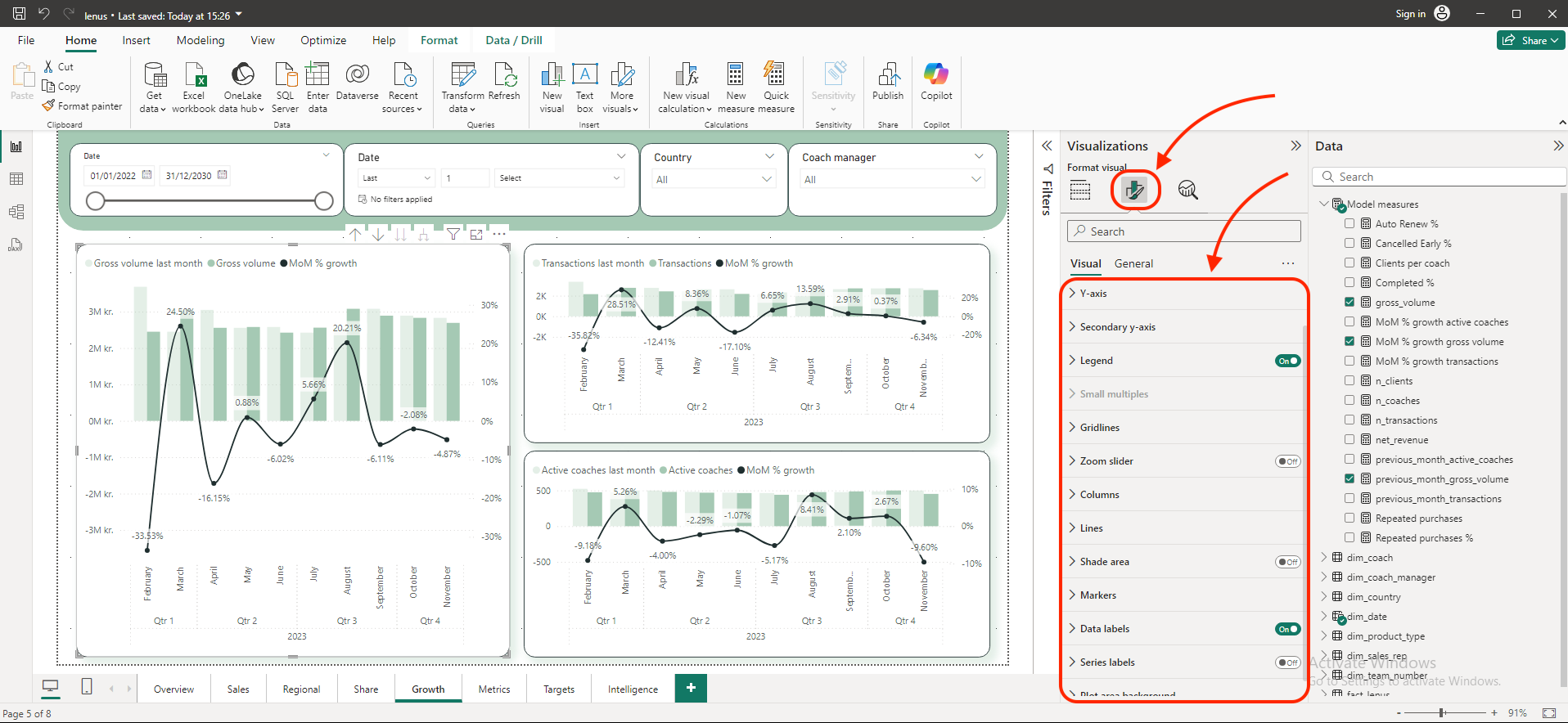Collapse the Model measures table

click(1324, 204)
